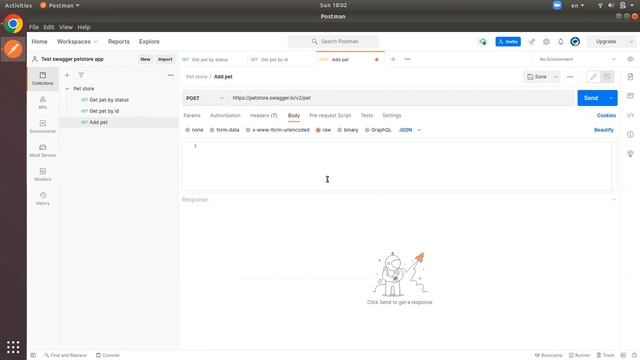Open the Upgrade dropdown arrow

pos(631,42)
